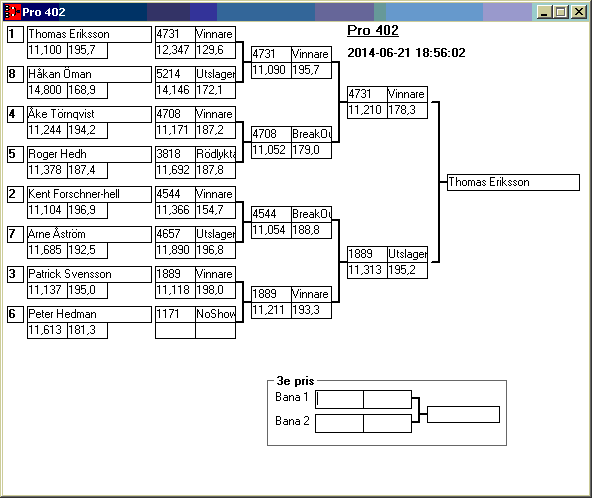
Task: Select the Åke Törnqvist name box
Action: pos(89,114)
